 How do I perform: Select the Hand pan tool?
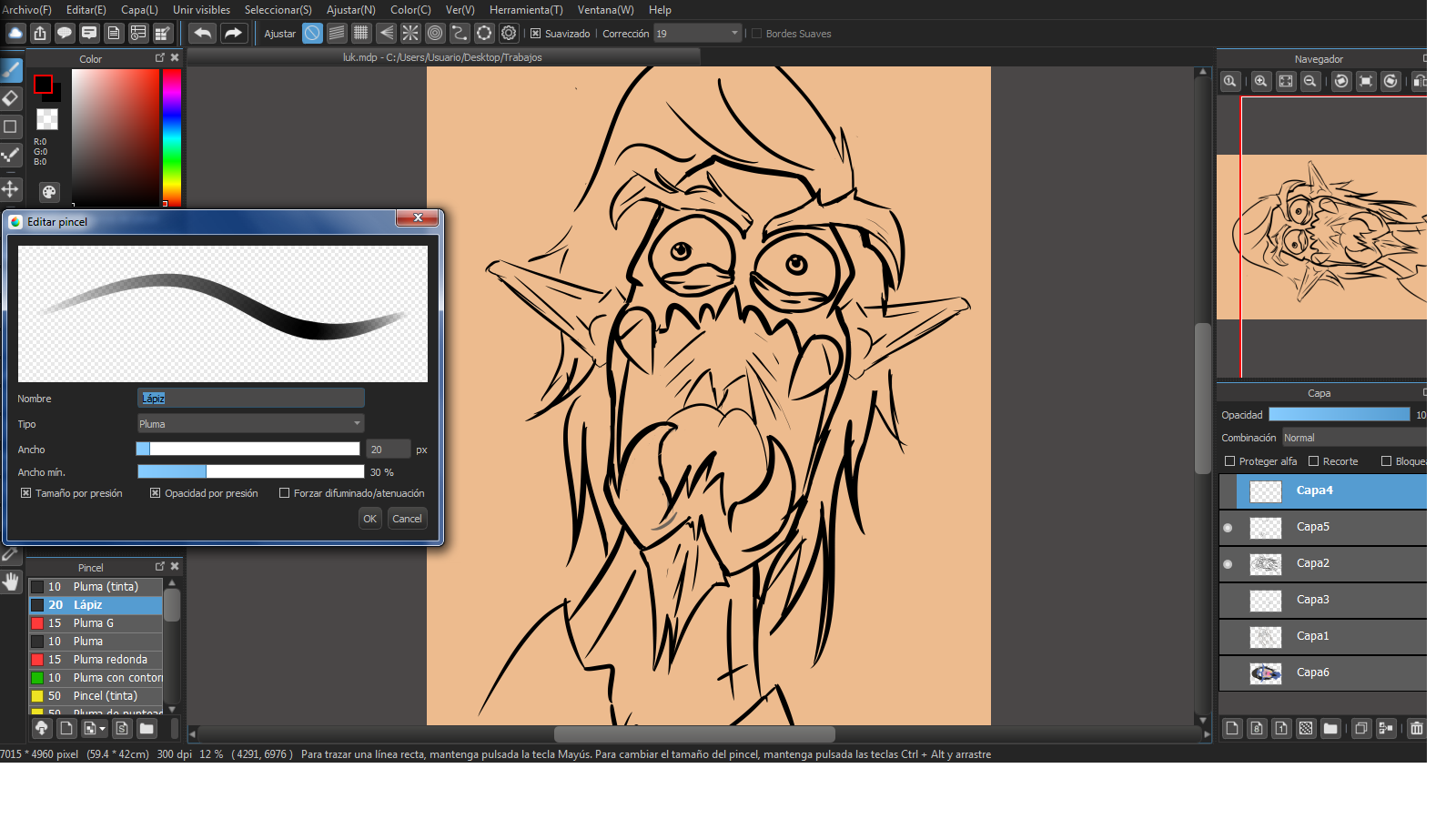tap(11, 581)
